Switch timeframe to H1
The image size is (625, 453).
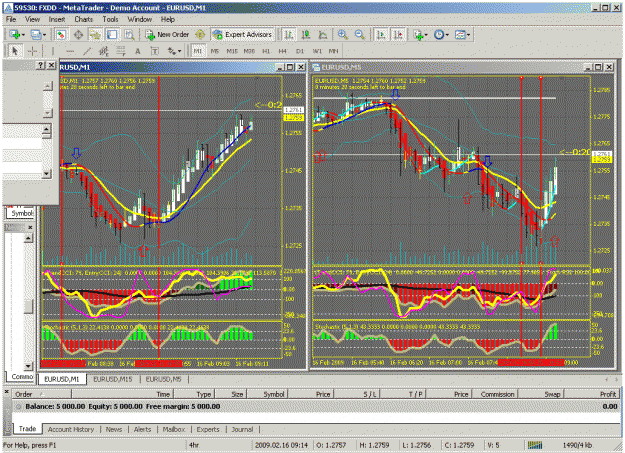point(266,51)
